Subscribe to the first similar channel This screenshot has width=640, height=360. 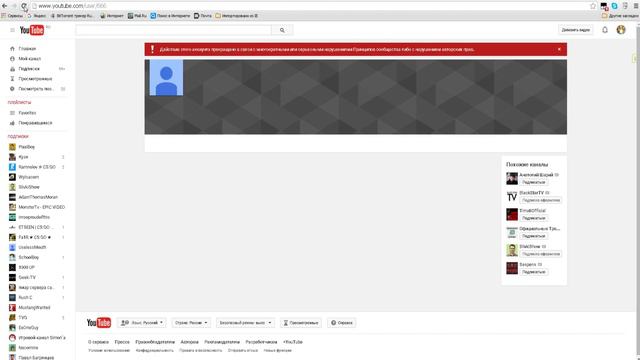[534, 182]
